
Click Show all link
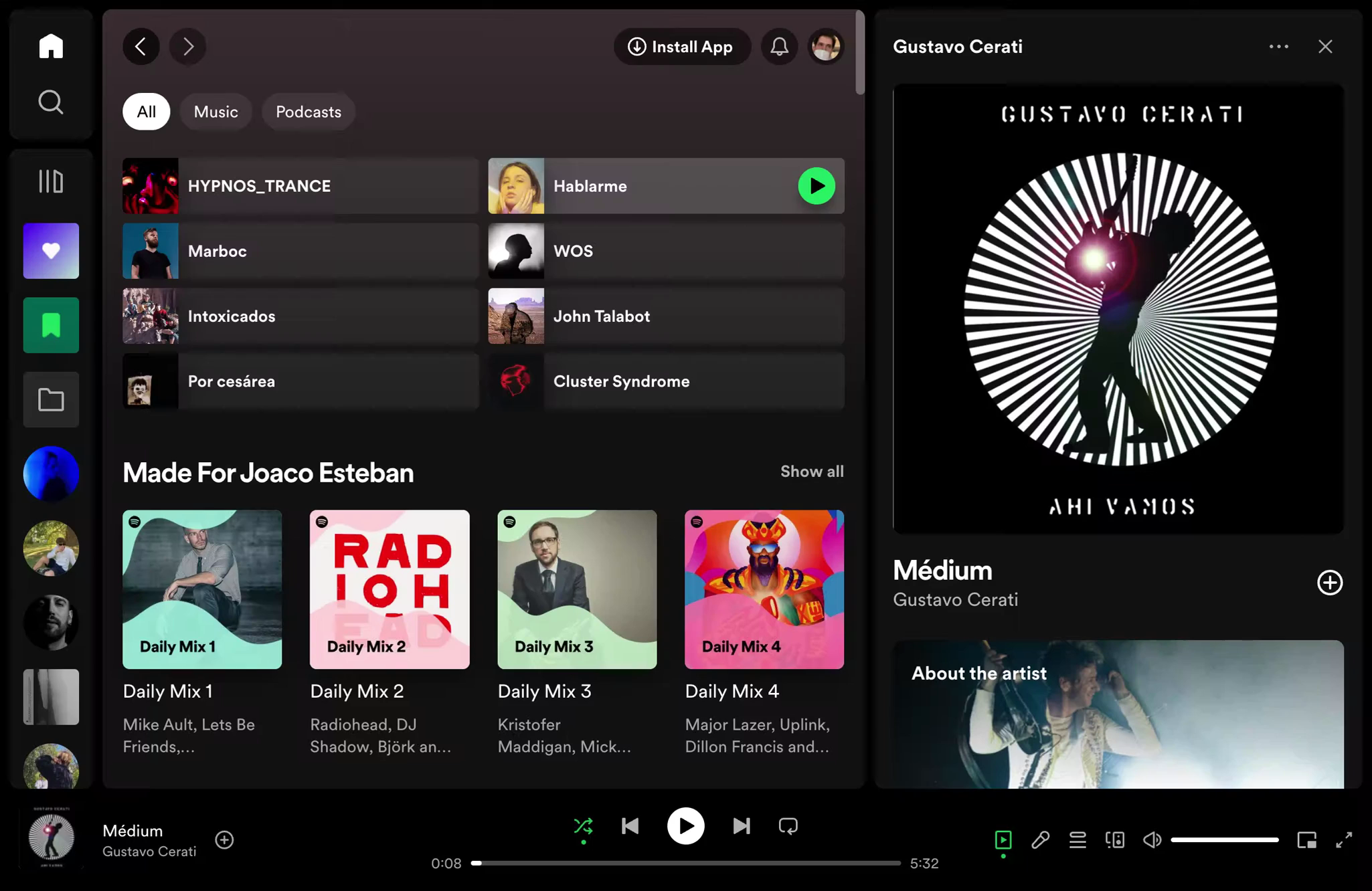coord(812,472)
